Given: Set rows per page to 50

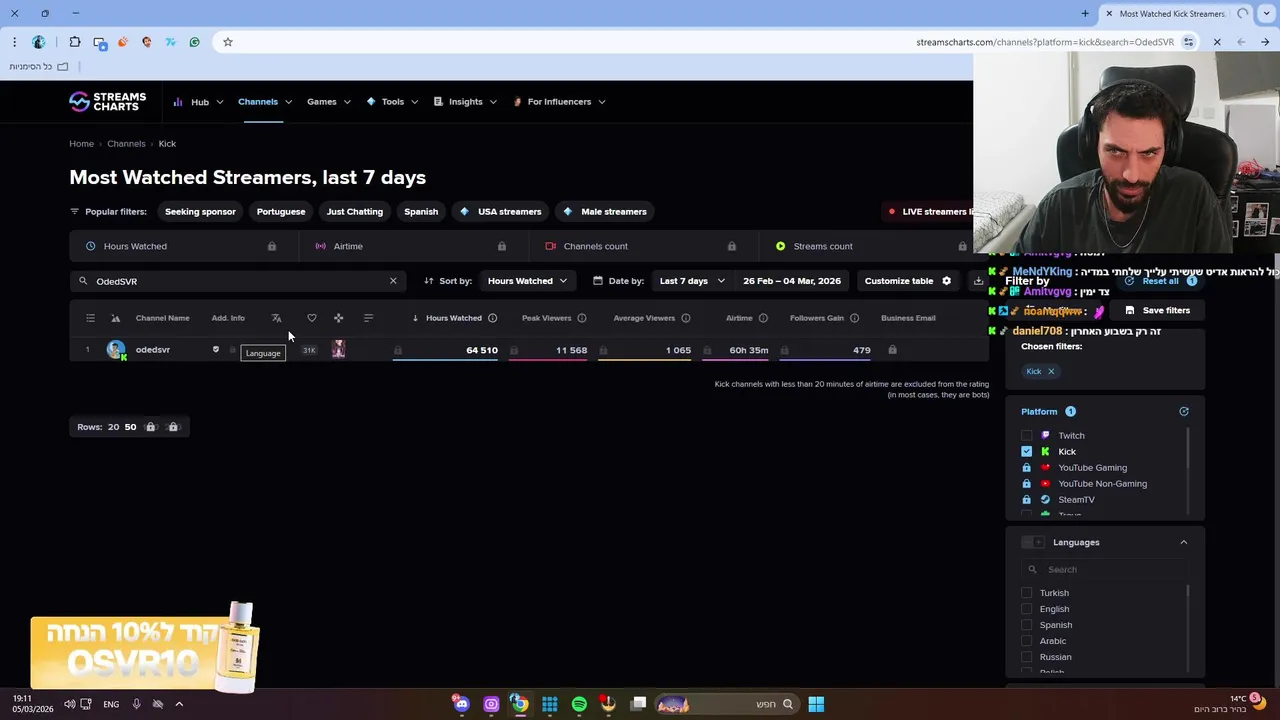Looking at the screenshot, I should [130, 427].
